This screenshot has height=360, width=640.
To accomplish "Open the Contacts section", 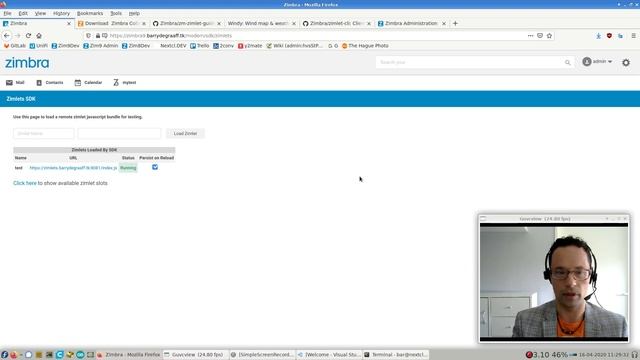I will pos(50,82).
